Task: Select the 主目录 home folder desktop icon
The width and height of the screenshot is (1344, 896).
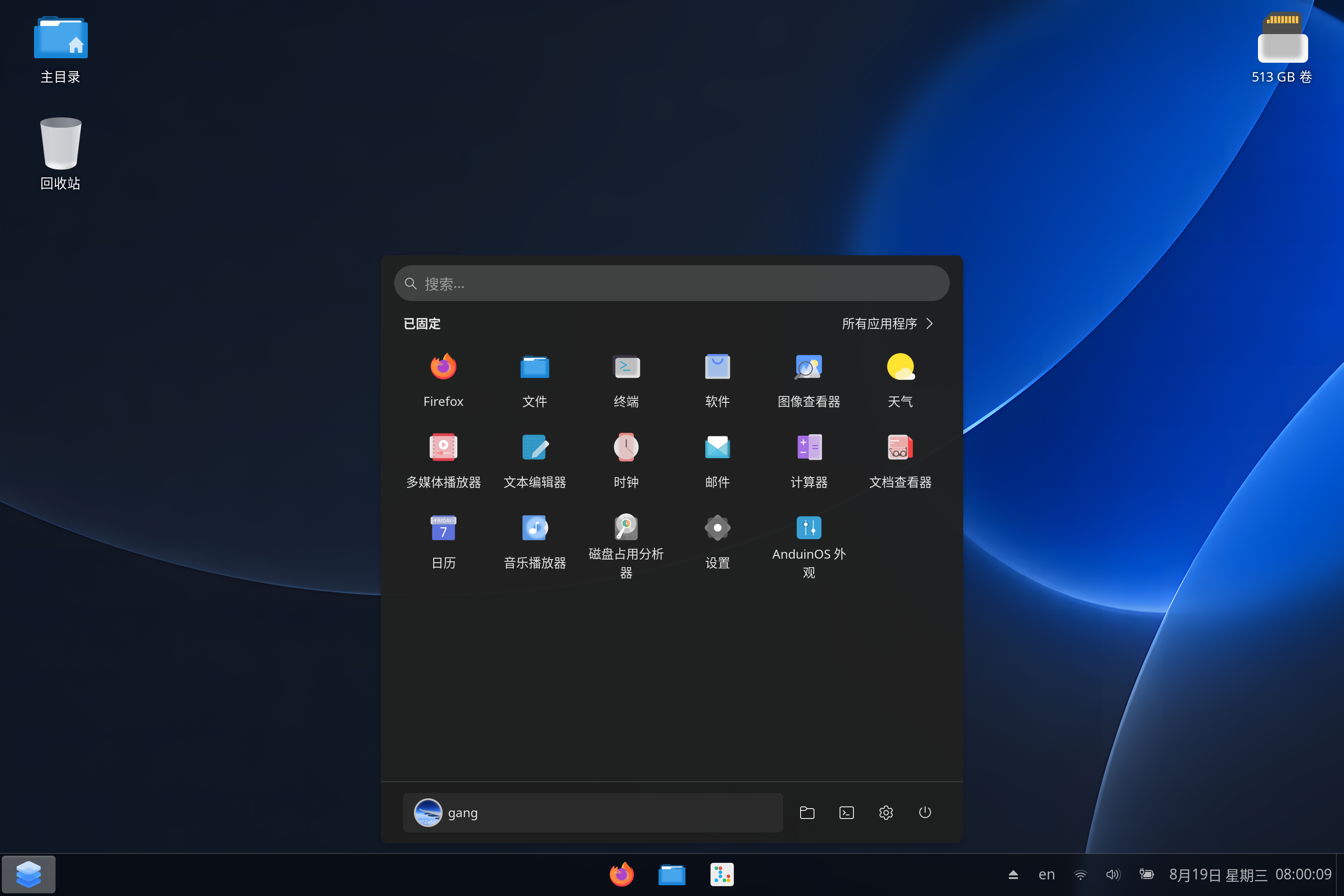Action: point(60,50)
